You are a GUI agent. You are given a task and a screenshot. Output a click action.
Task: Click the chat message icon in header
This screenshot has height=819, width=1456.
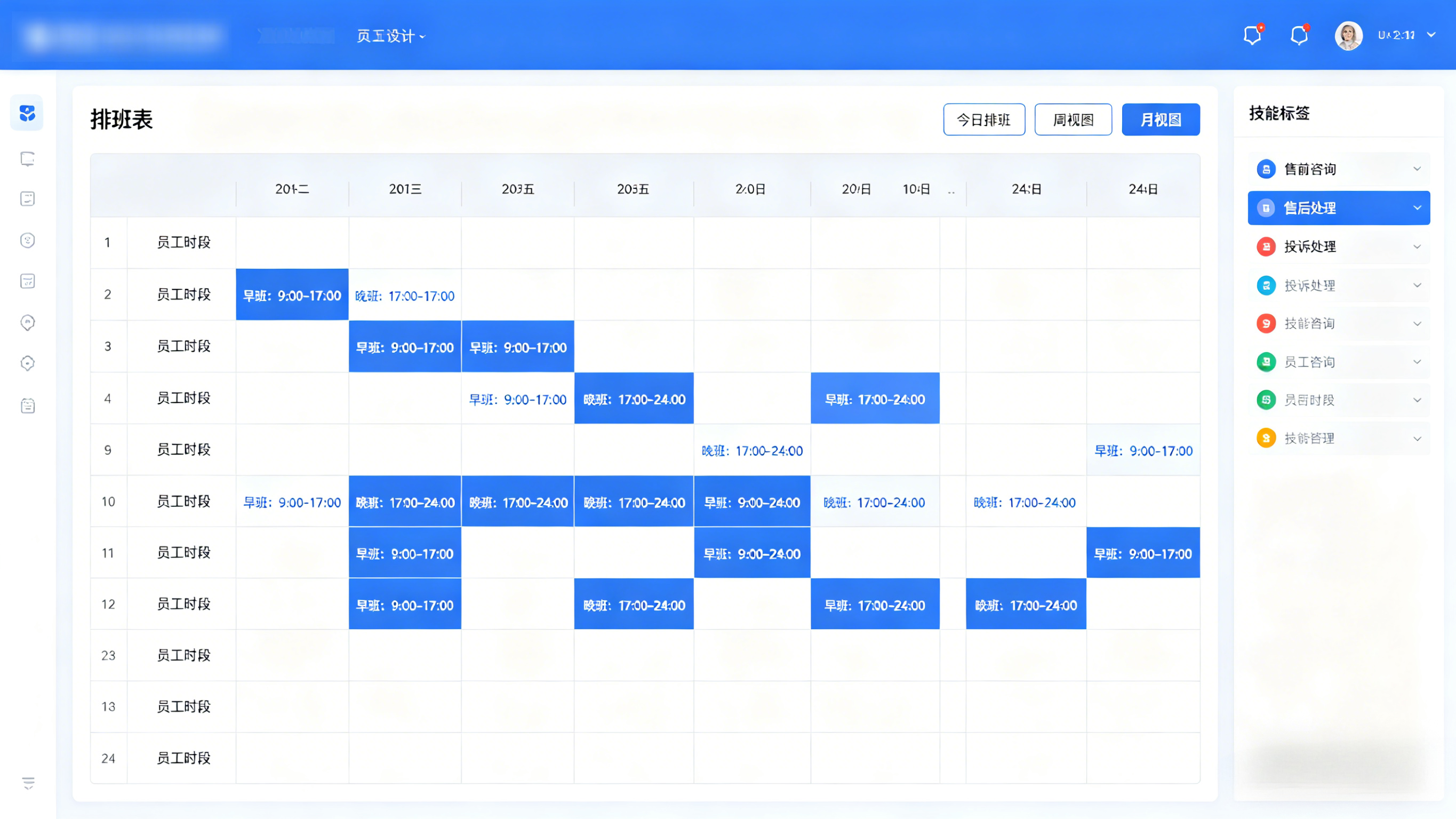coord(1252,36)
